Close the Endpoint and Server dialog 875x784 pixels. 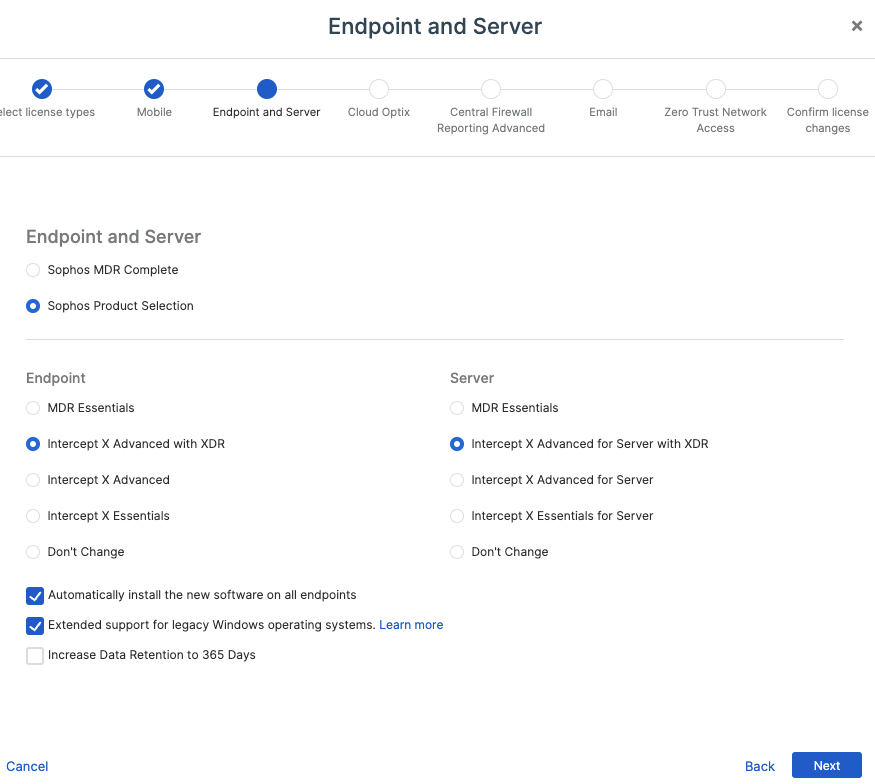coord(857,26)
